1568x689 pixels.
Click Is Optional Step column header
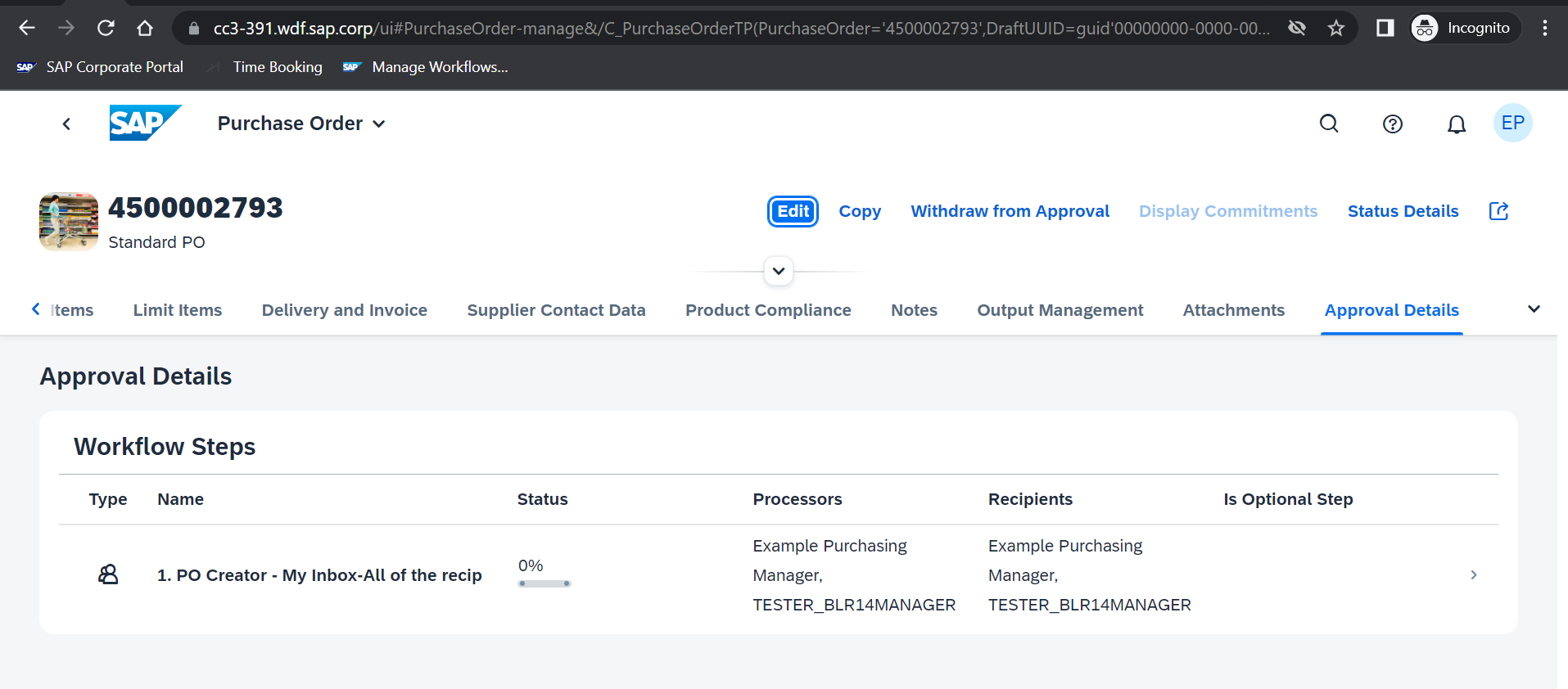[1288, 499]
